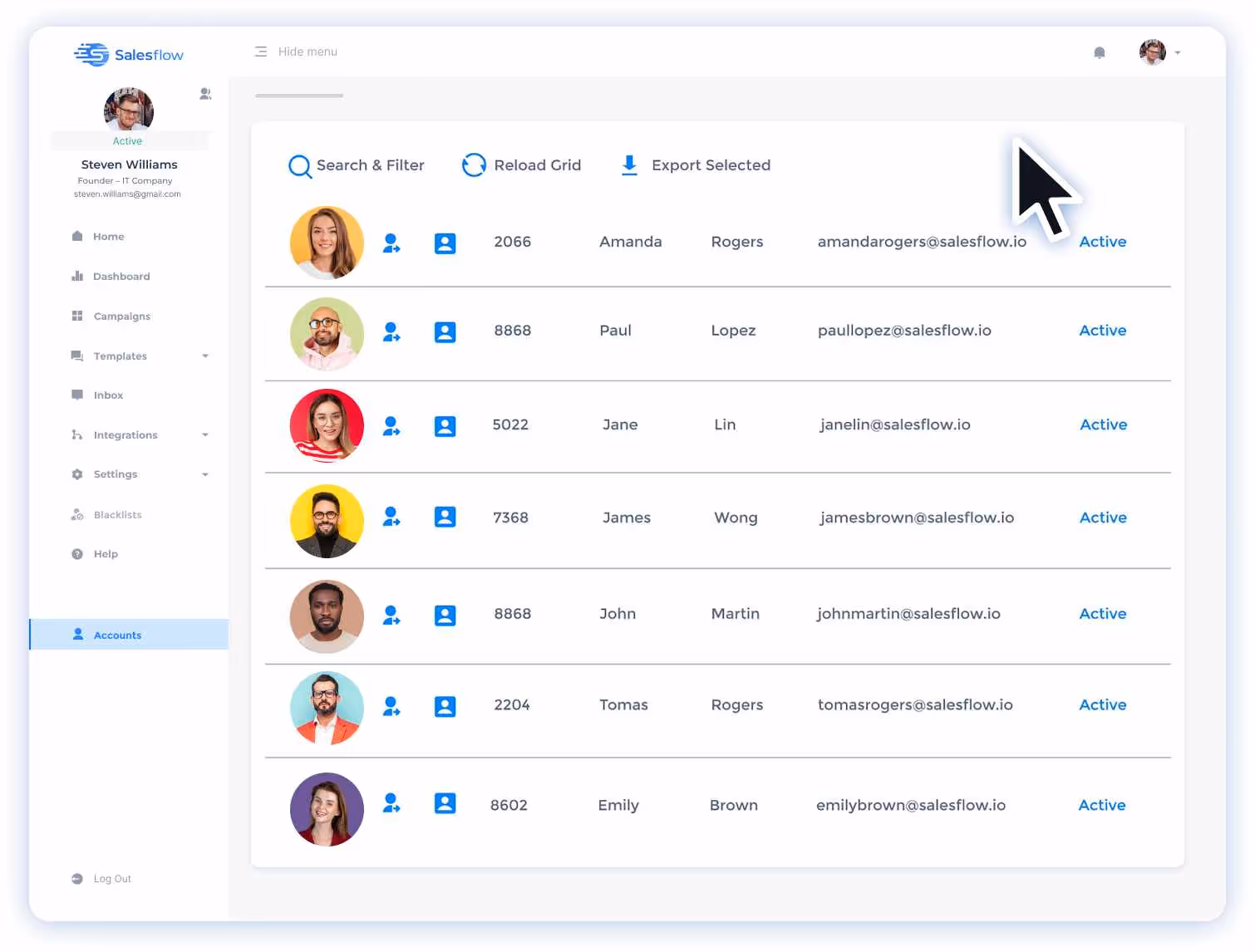The width and height of the screenshot is (1255, 952).
Task: Click the add-user icon above Steven Williams profile
Action: 205,94
